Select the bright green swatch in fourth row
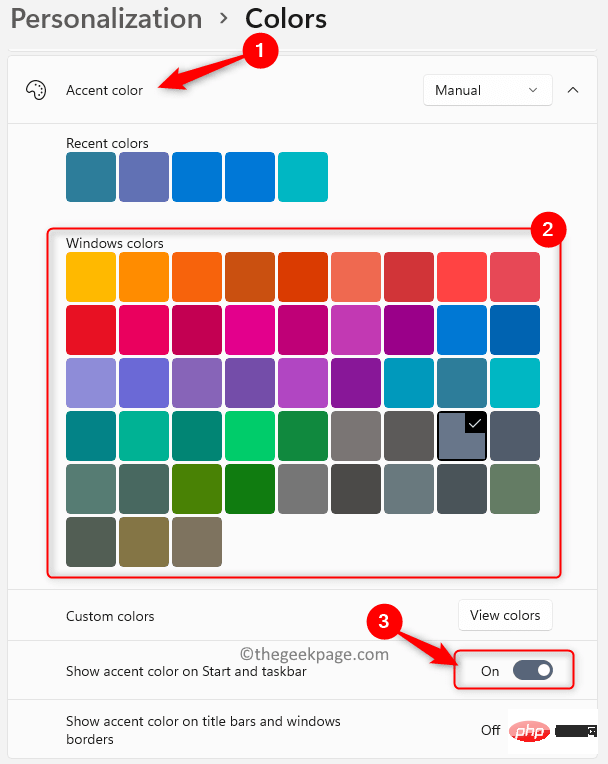The width and height of the screenshot is (608, 764). [250, 436]
